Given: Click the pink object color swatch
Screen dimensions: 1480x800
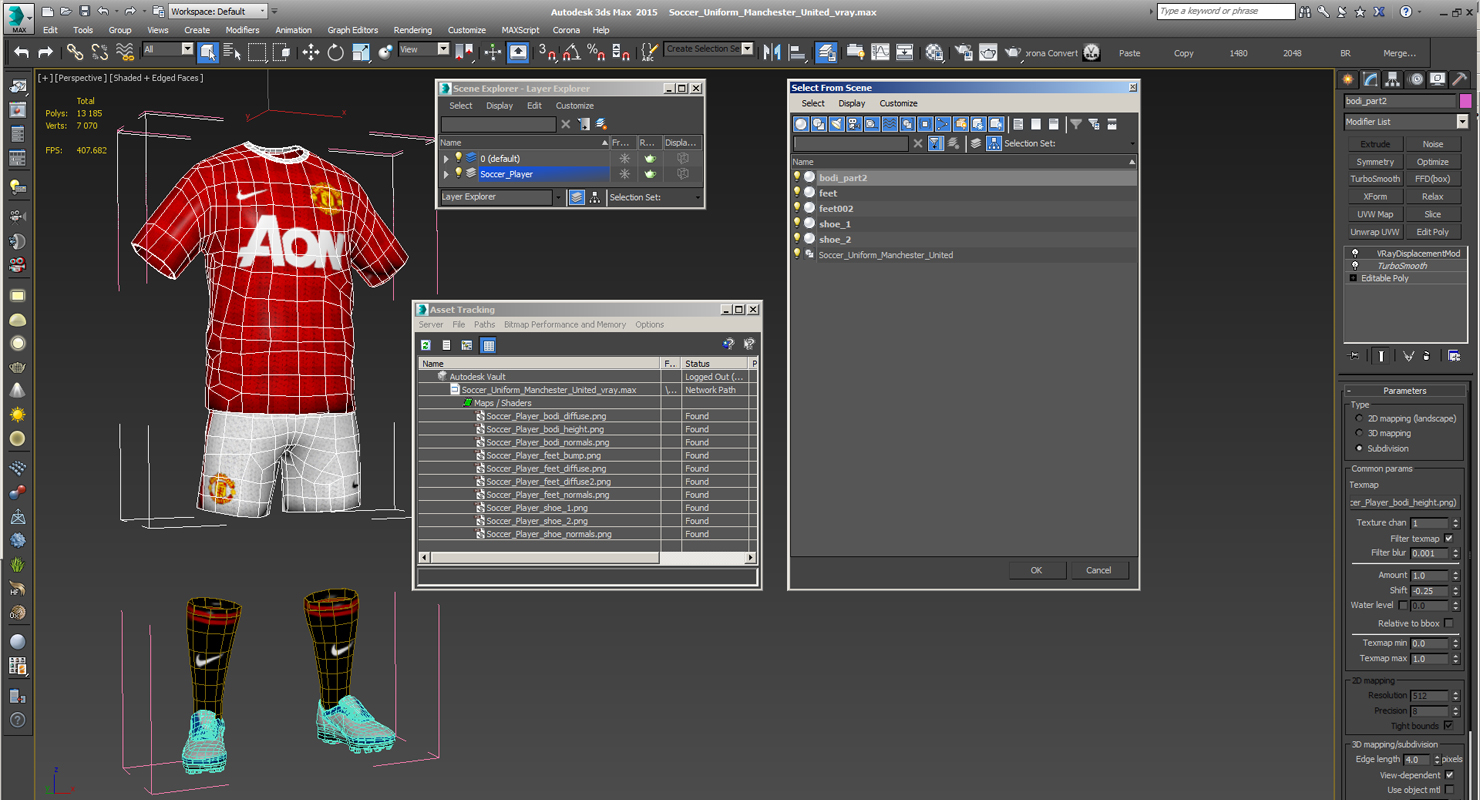Looking at the screenshot, I should tap(1465, 101).
